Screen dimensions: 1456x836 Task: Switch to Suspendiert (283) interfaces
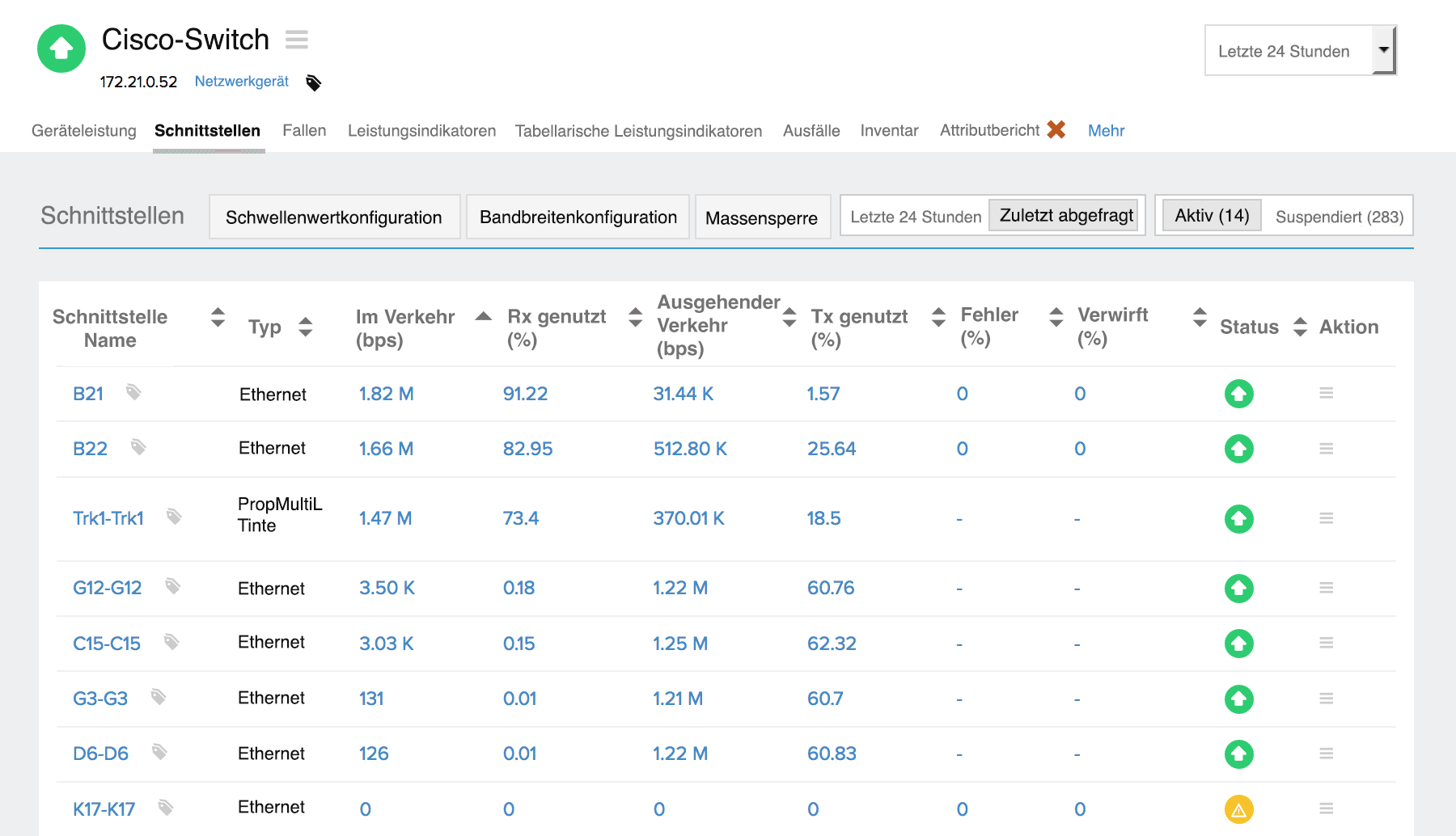[x=1339, y=217]
